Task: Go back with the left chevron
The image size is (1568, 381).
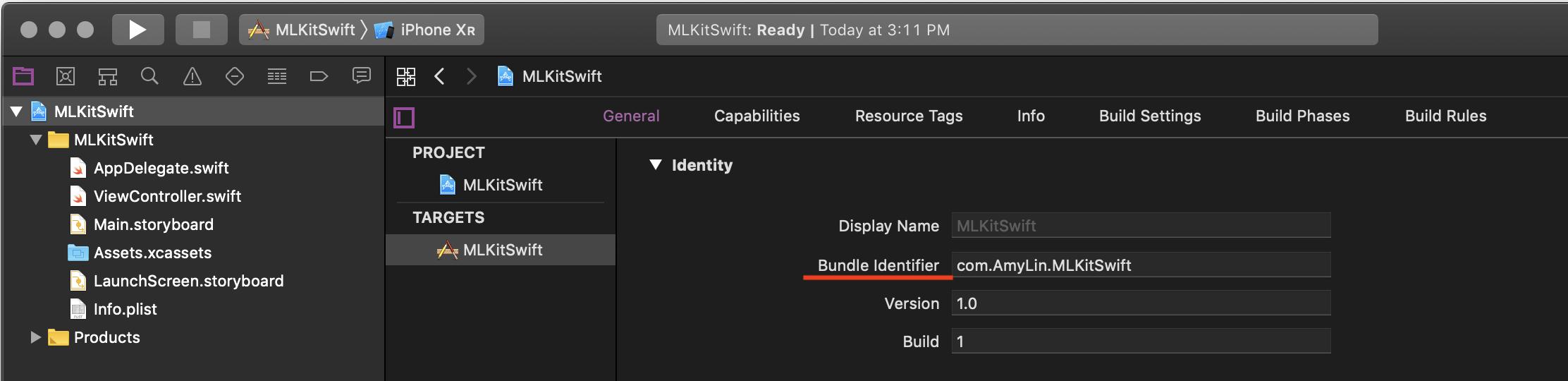Action: 439,76
